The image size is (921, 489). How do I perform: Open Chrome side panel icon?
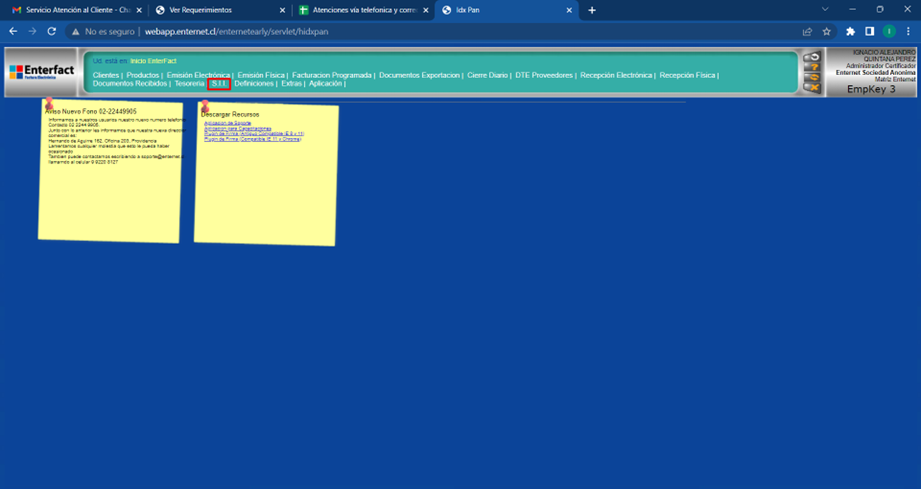[x=869, y=32]
